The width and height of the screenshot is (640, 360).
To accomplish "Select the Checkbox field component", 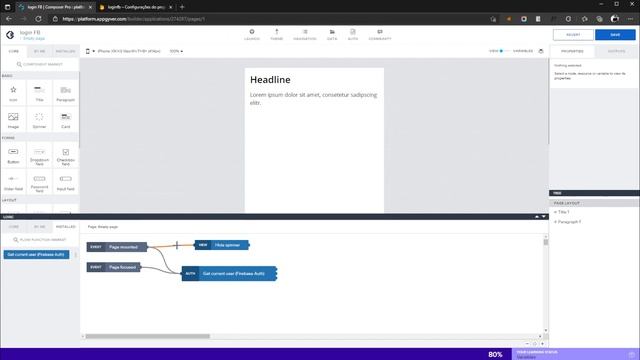I will (65, 155).
